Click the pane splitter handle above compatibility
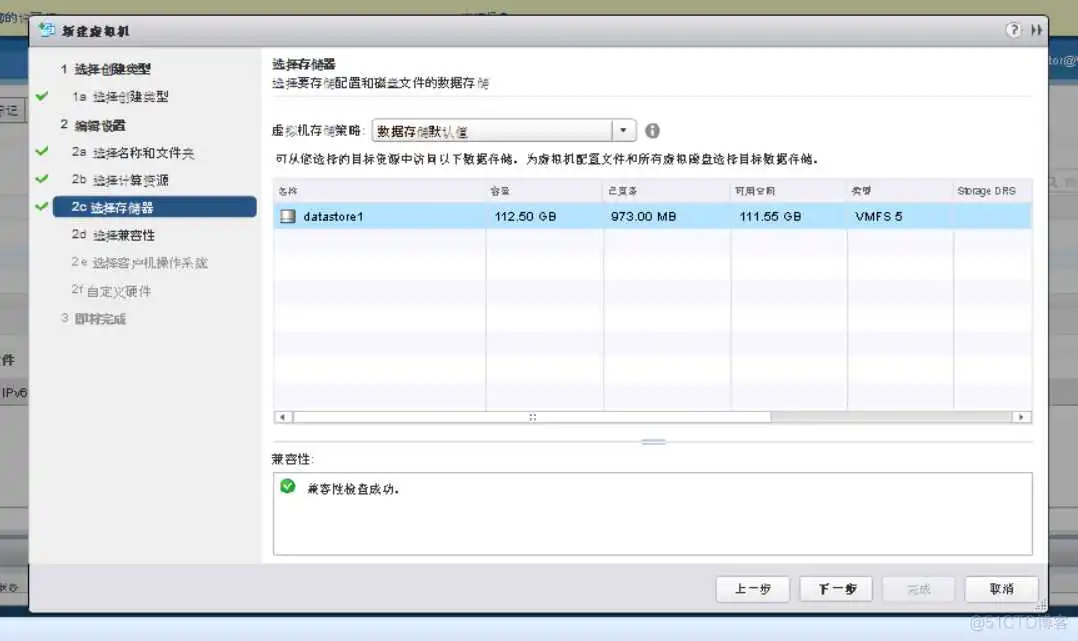Screen dimensions: 1078x641 (654, 442)
